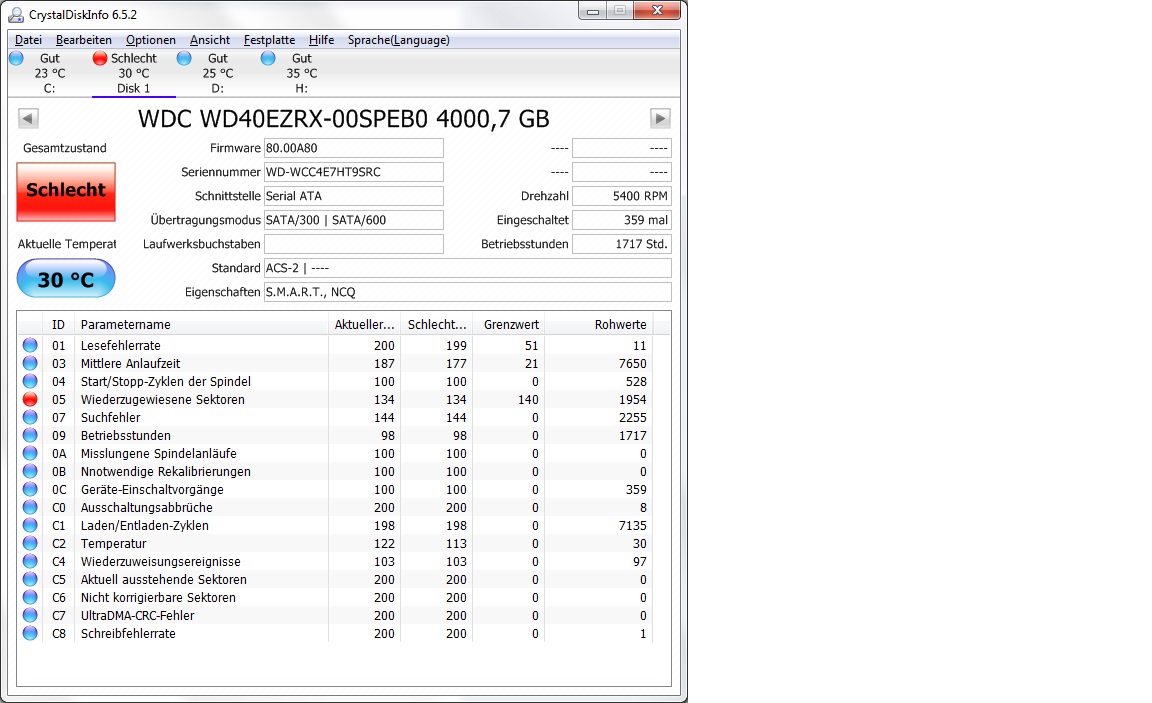Click the status orb for Ausschaltungsabbrüche

30,507
